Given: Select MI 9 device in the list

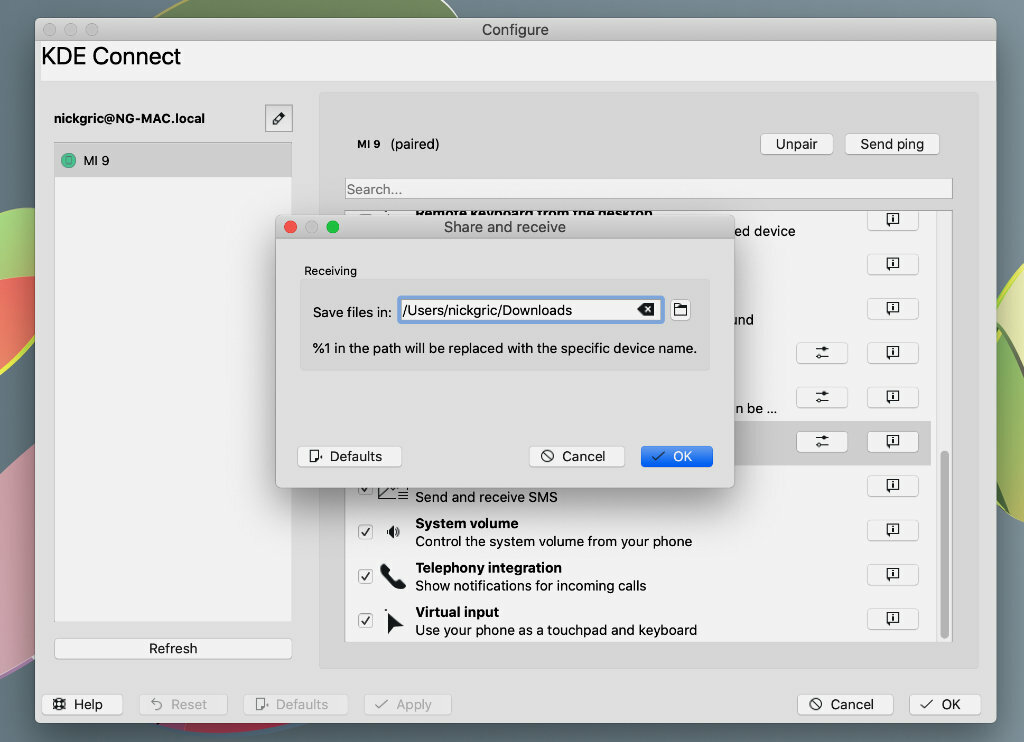Looking at the screenshot, I should (173, 161).
